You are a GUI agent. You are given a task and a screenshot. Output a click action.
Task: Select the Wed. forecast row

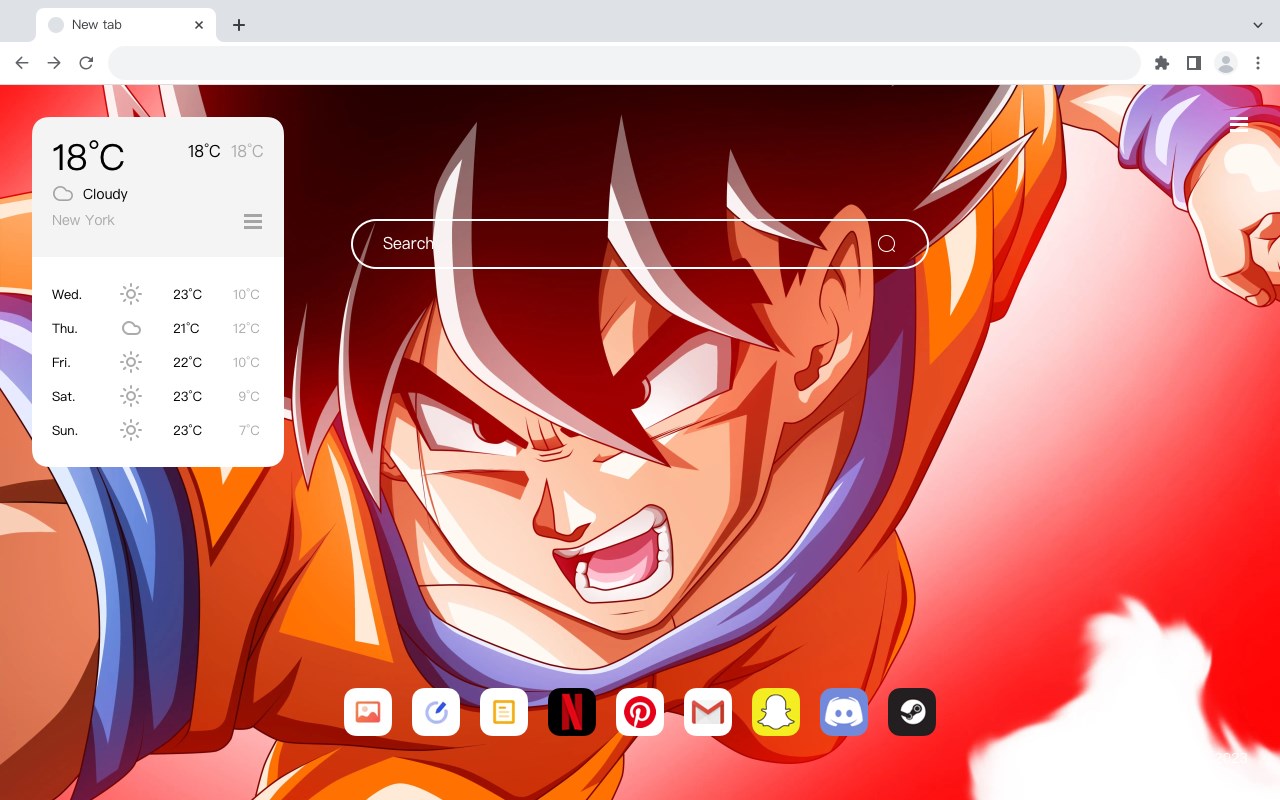click(x=158, y=294)
